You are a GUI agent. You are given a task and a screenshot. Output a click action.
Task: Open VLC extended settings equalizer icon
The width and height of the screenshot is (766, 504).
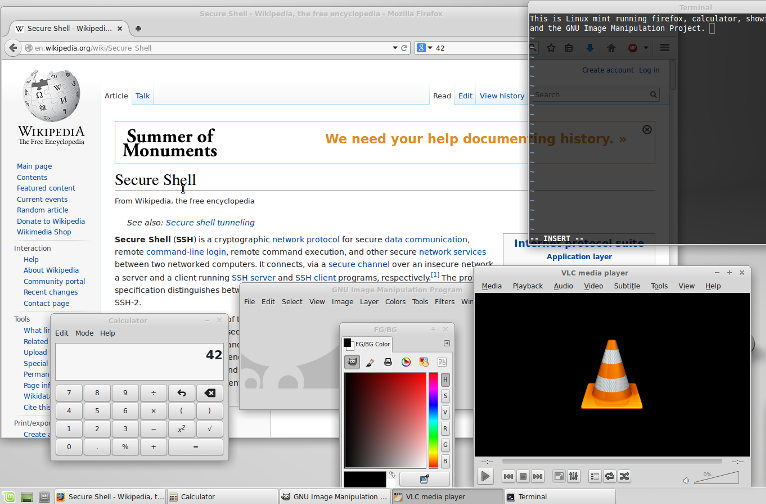click(574, 476)
